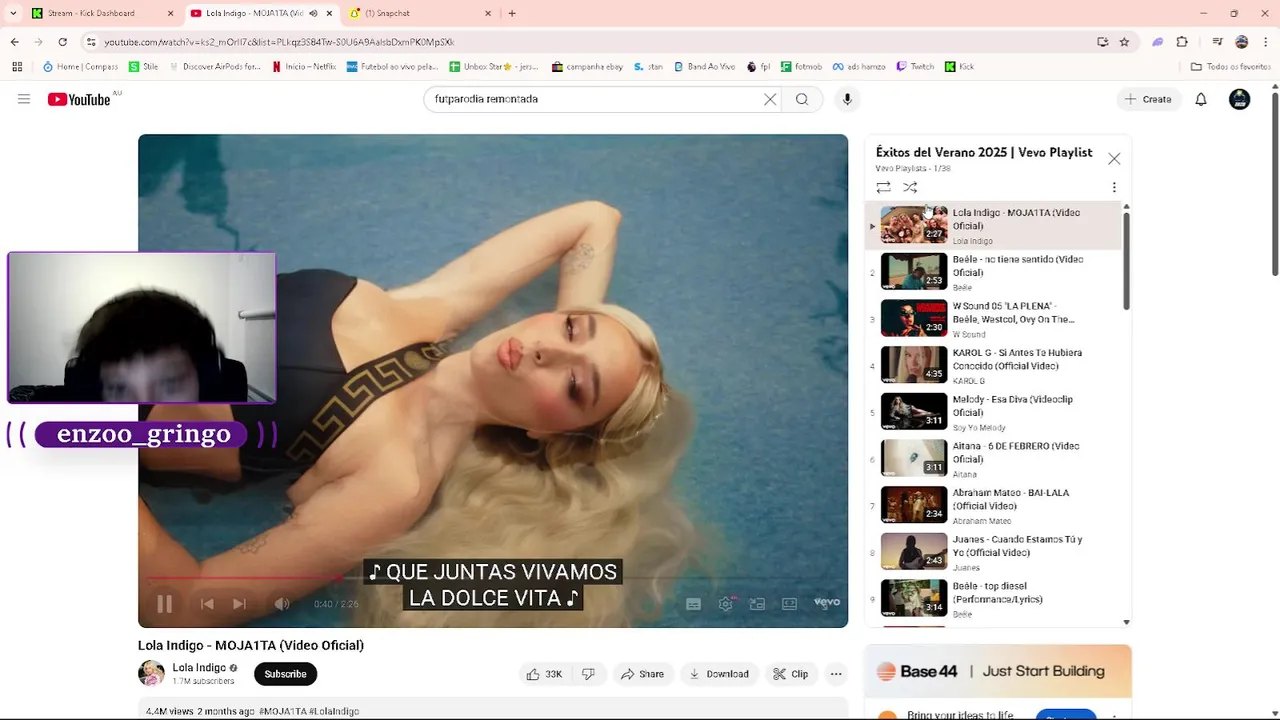Click the vevo watermark logo in player
This screenshot has height=720, width=1280.
click(x=827, y=602)
